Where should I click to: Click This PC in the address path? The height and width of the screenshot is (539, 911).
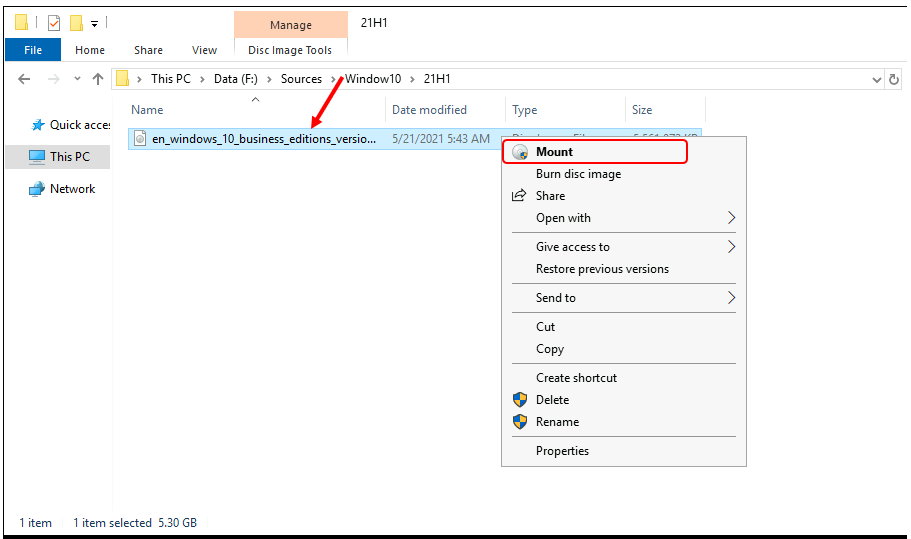point(171,79)
